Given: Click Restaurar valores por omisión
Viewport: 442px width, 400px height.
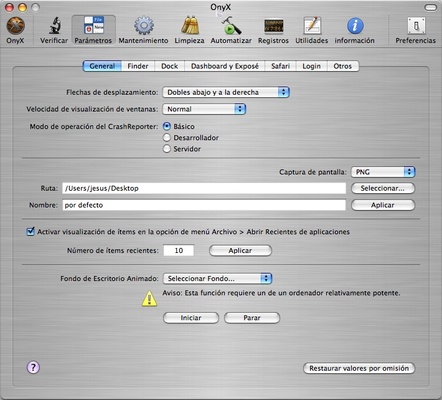Looking at the screenshot, I should pos(359,368).
